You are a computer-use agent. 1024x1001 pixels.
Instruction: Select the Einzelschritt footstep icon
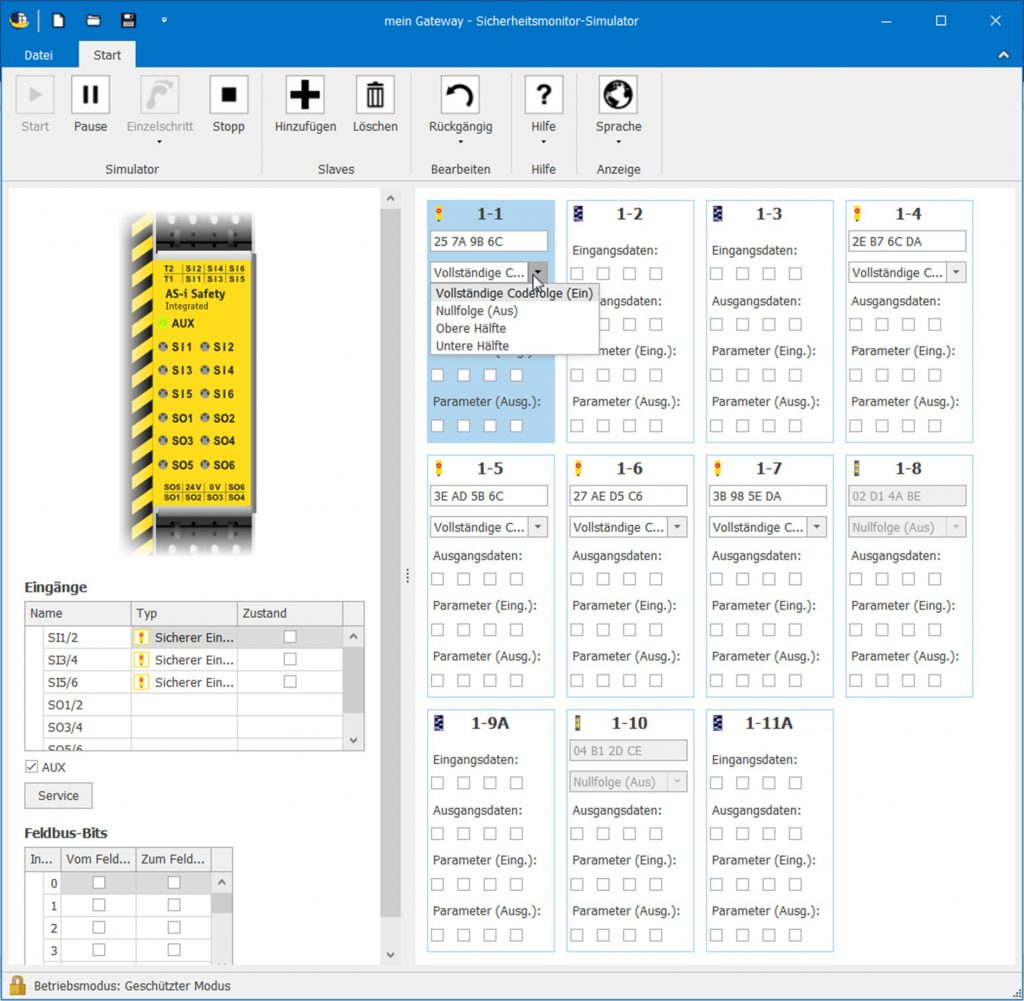click(159, 97)
